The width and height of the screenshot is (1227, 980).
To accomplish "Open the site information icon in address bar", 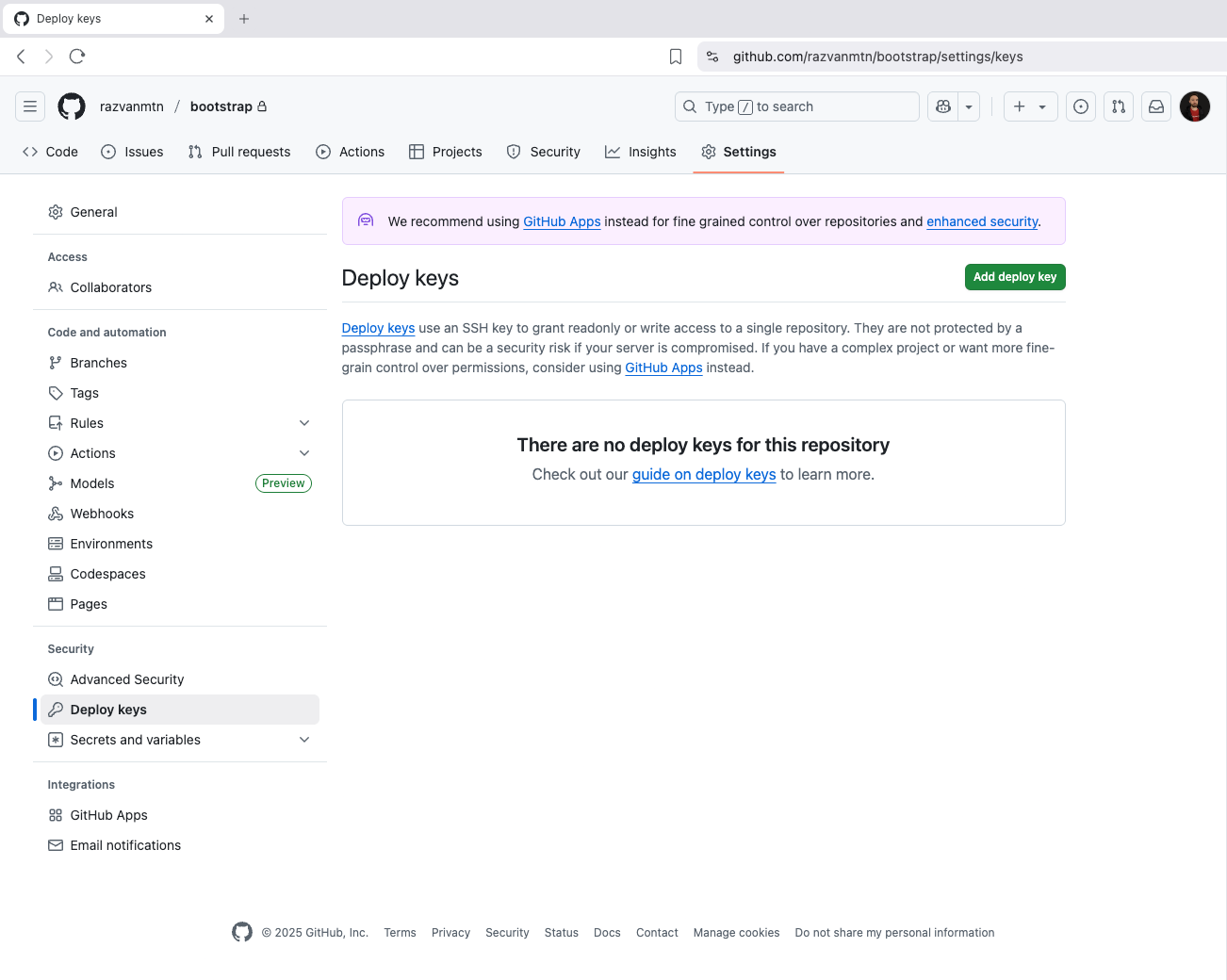I will pos(712,57).
